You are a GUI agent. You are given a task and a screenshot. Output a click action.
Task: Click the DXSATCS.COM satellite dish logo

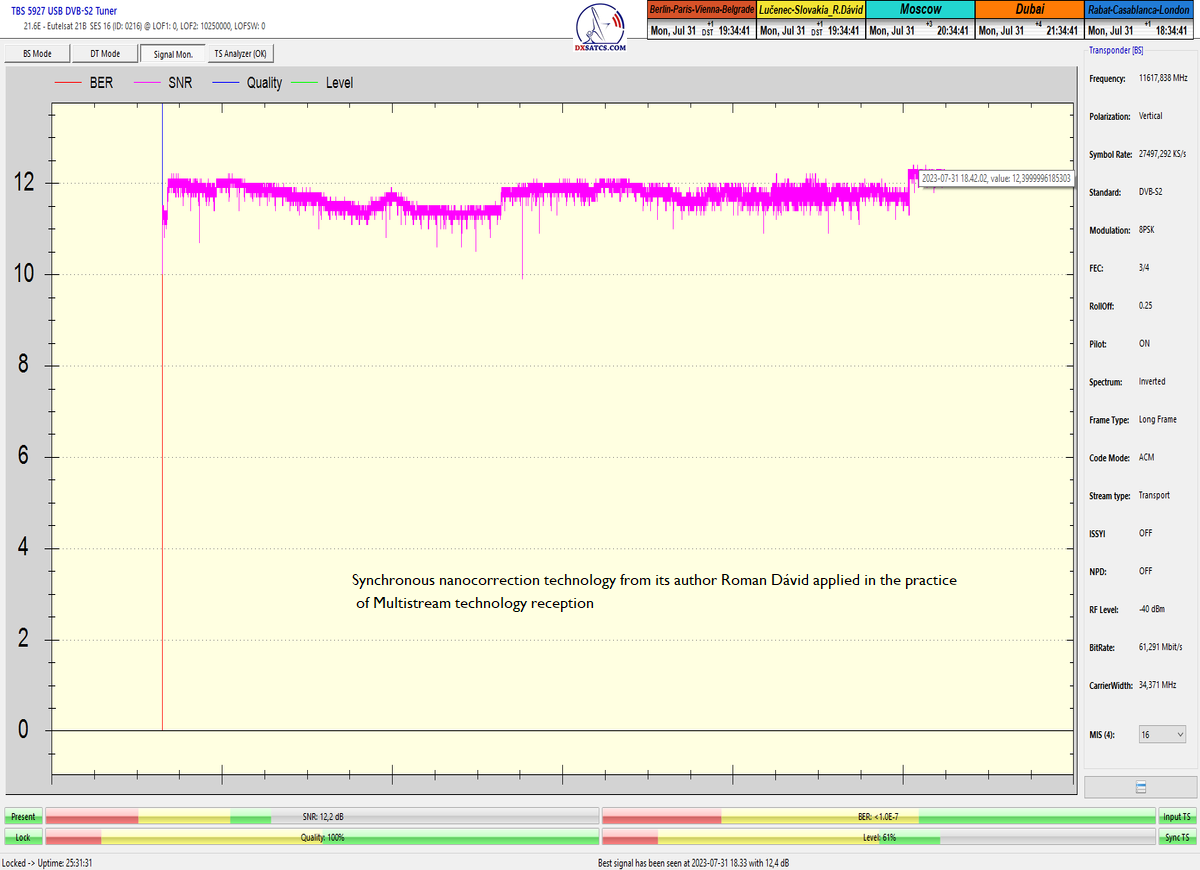click(601, 27)
